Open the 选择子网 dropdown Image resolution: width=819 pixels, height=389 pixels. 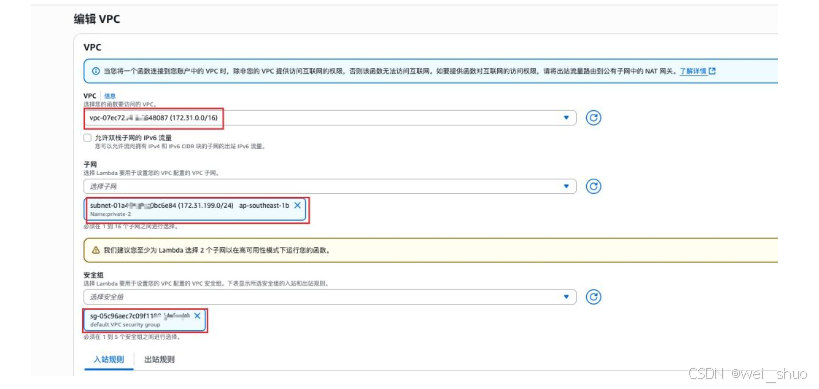(x=330, y=186)
